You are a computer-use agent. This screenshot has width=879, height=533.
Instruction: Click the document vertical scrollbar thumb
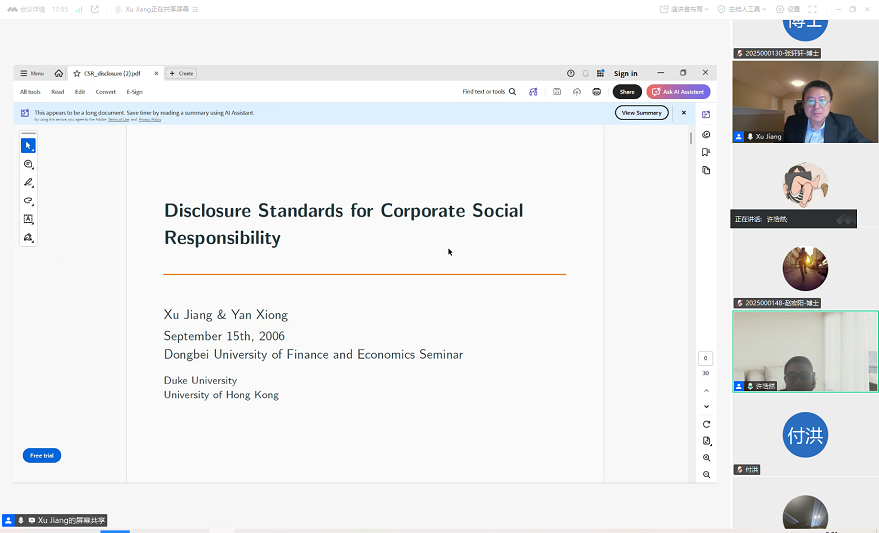pyautogui.click(x=691, y=137)
